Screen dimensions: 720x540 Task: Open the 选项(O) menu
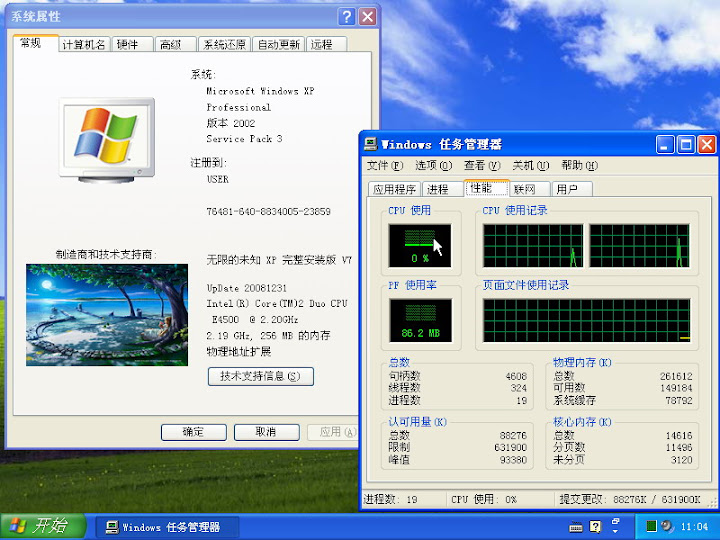(433, 165)
